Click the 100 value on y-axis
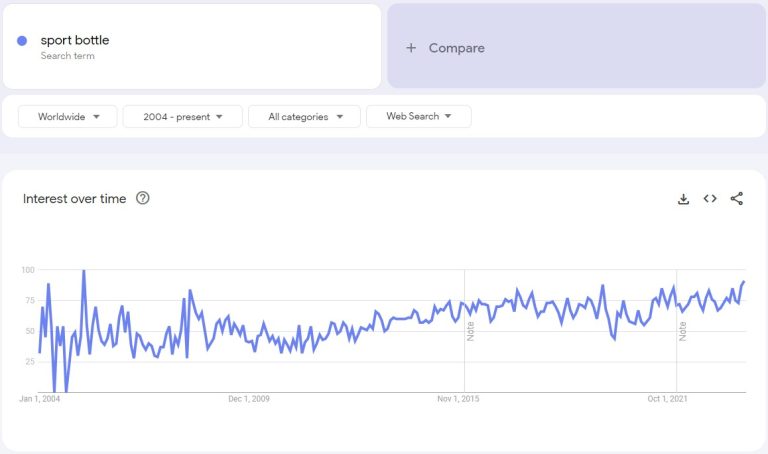 click(x=27, y=270)
